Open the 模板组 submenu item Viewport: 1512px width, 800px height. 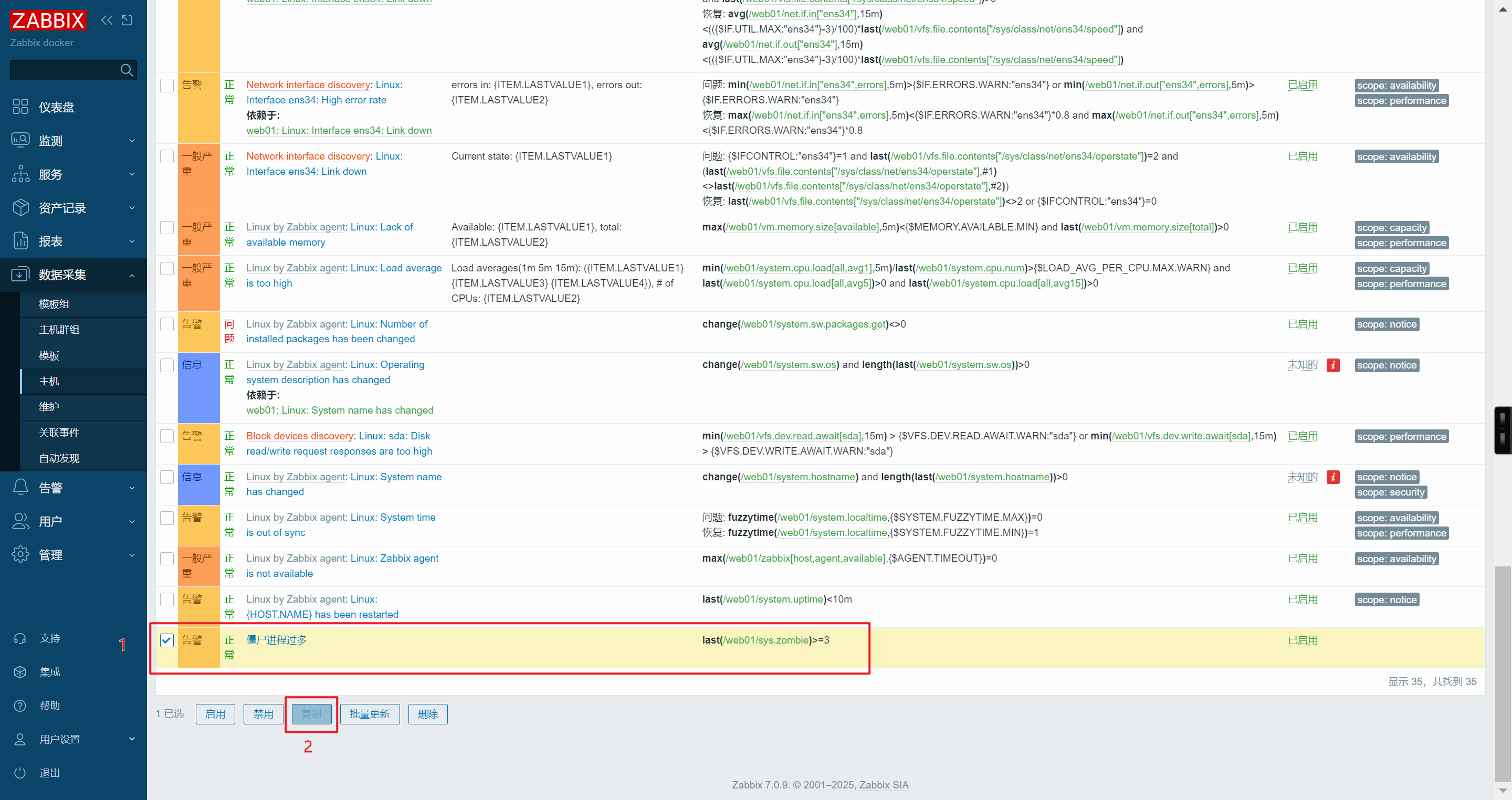[x=83, y=304]
